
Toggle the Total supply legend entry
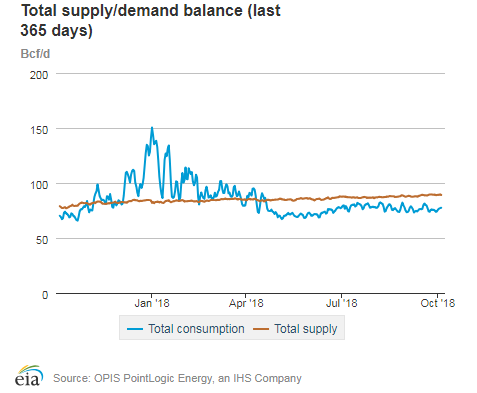pos(295,329)
